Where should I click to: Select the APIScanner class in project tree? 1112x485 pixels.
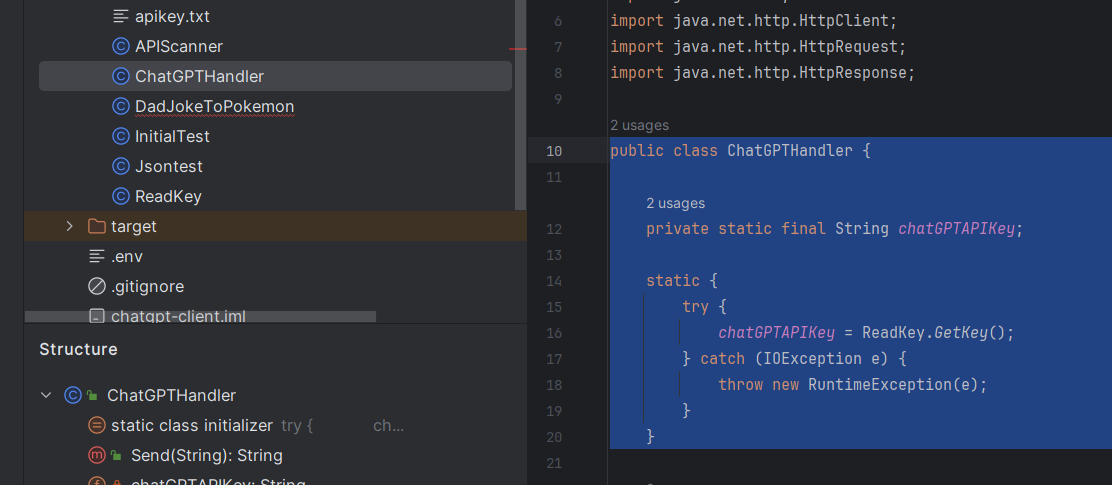179,46
